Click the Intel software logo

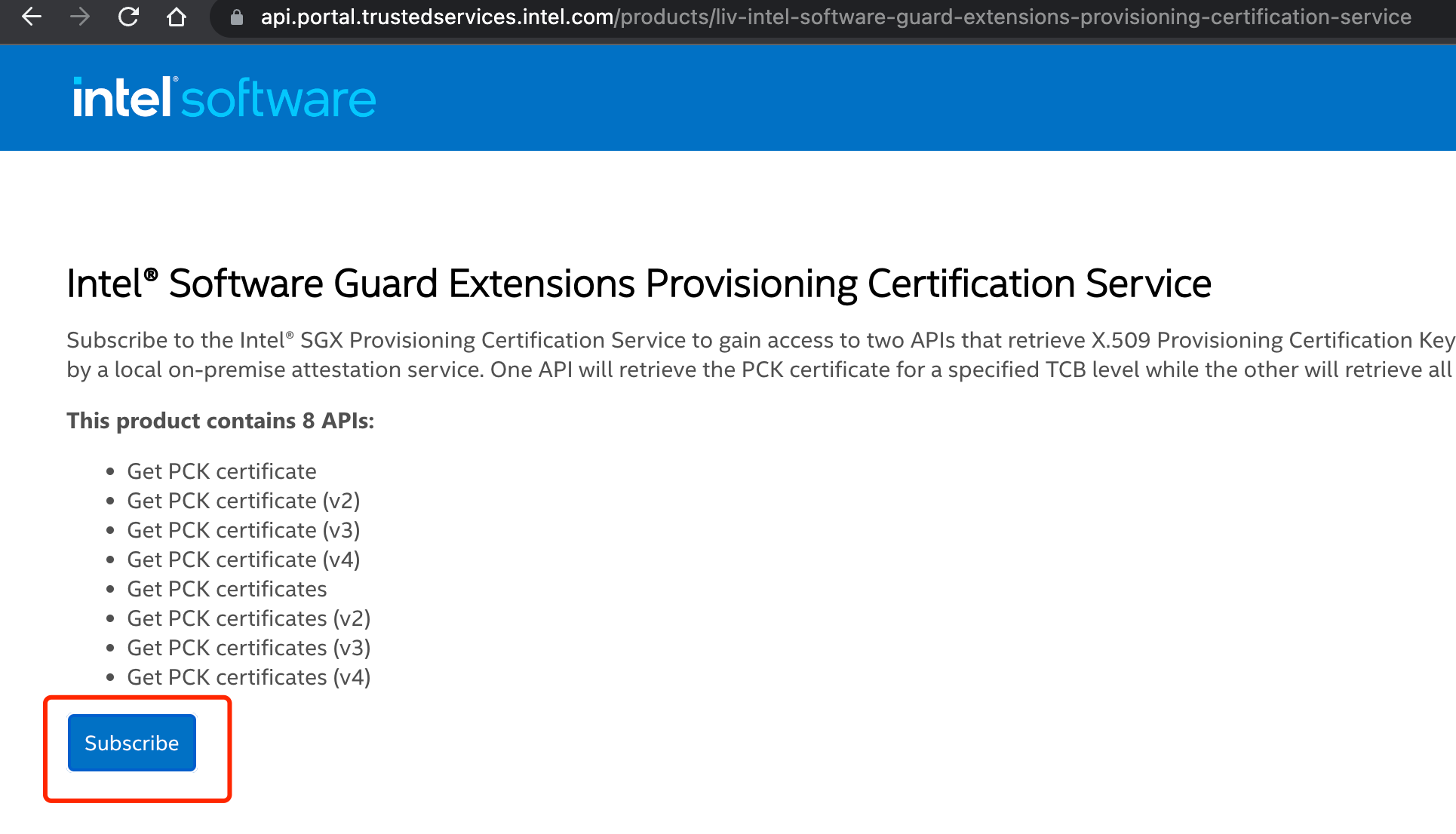[224, 98]
